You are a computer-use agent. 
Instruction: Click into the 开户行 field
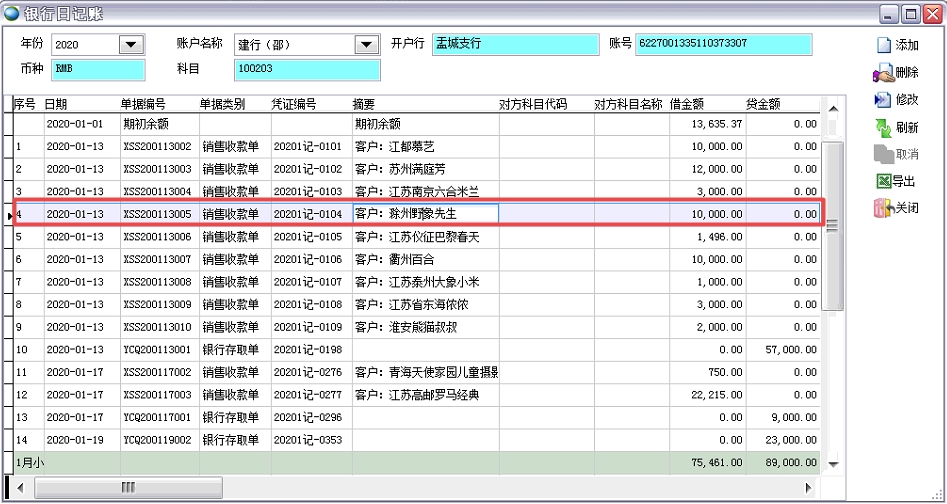click(x=515, y=44)
